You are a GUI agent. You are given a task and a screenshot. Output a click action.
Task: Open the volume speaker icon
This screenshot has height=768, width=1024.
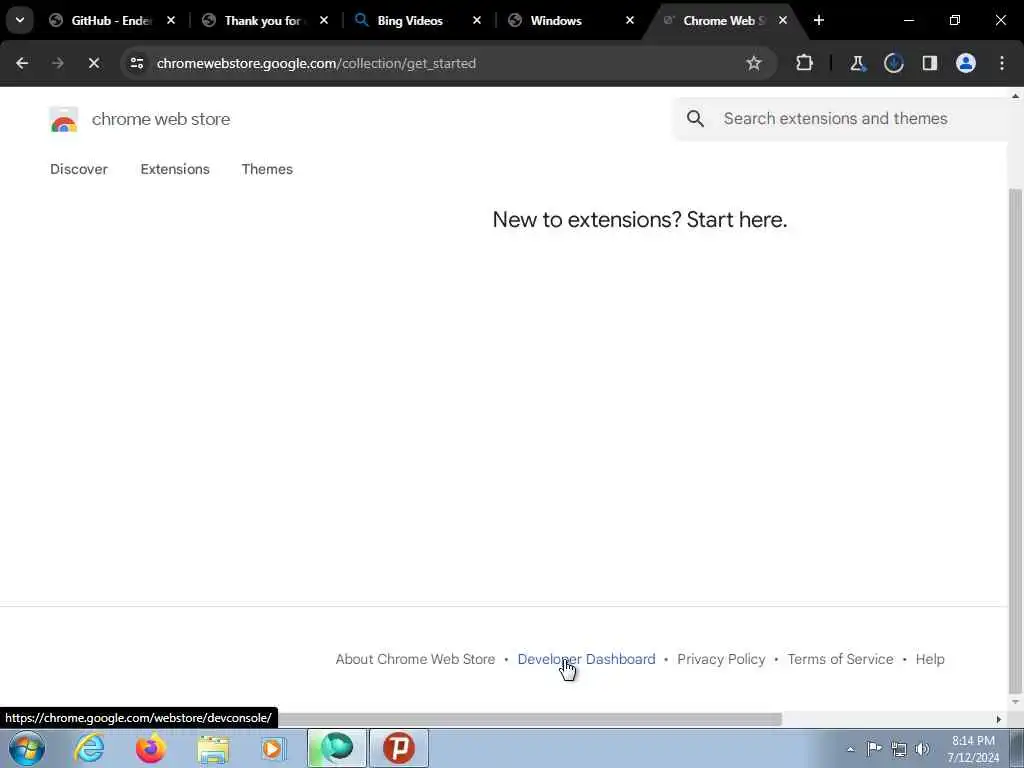tap(922, 749)
